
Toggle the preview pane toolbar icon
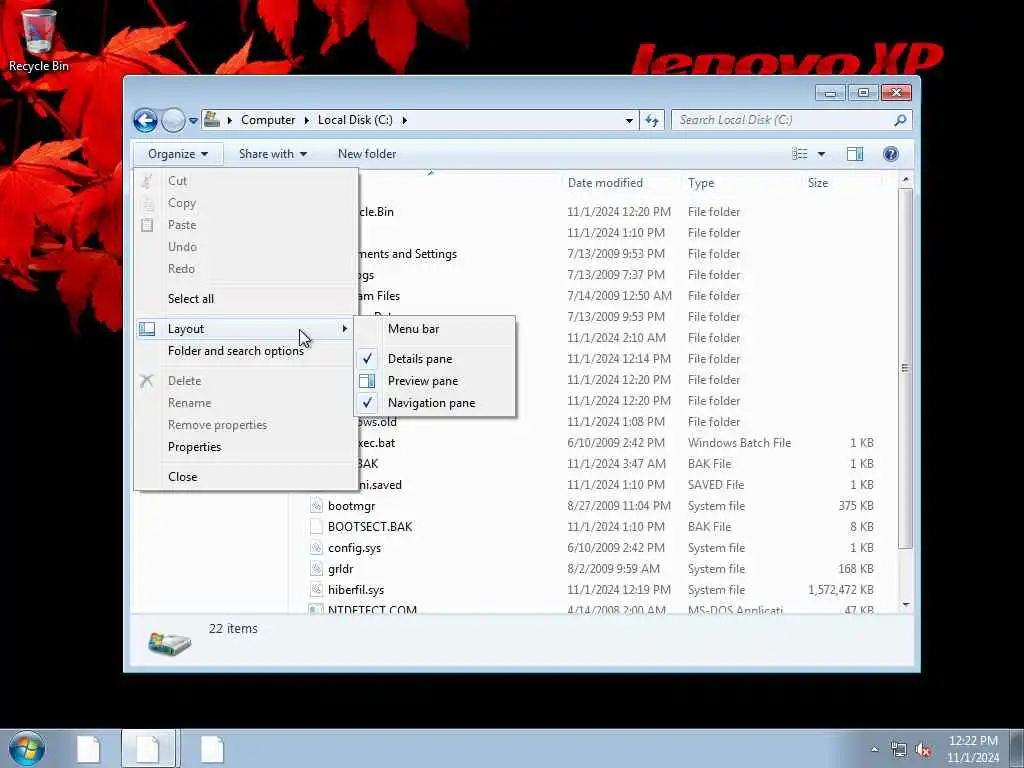coord(855,154)
